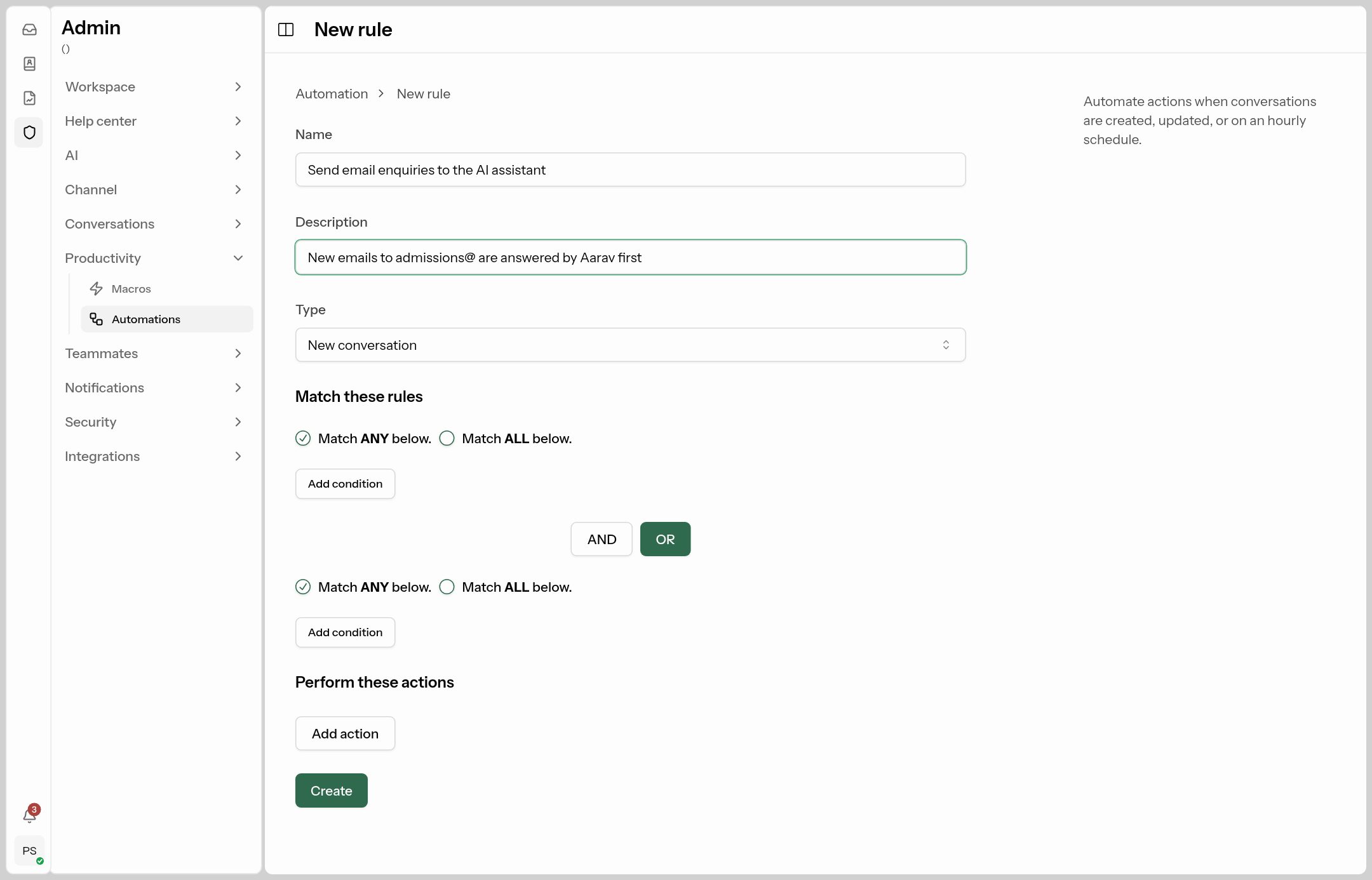Add condition to first rule group

click(345, 484)
